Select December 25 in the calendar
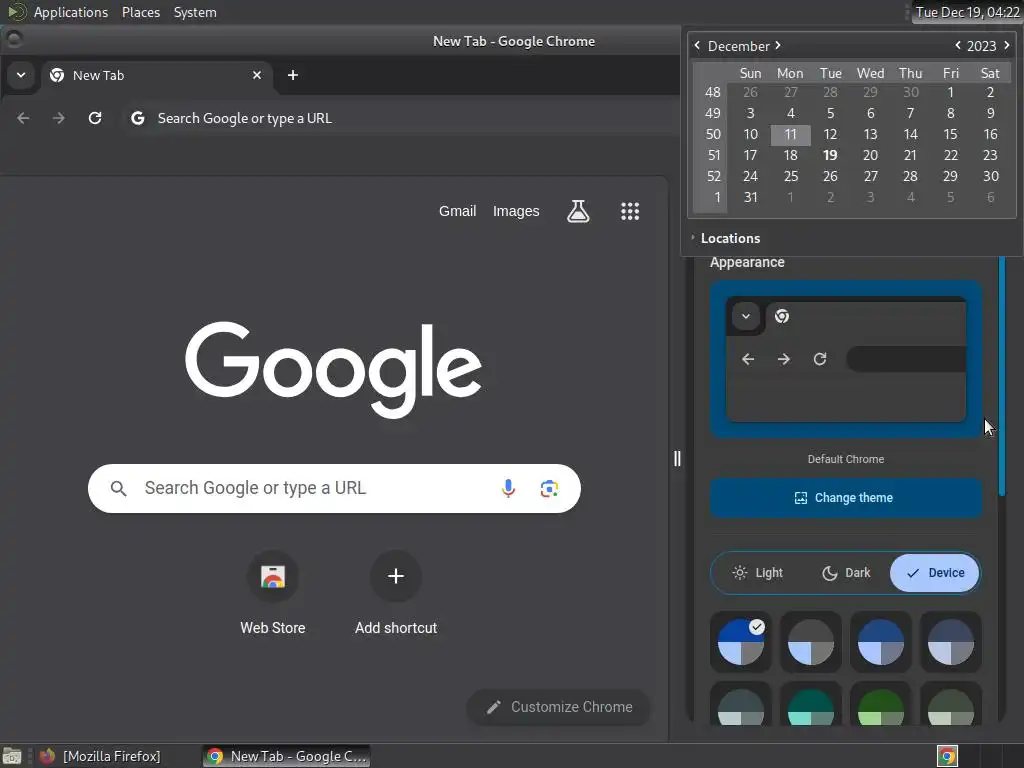1024x768 pixels. 790,176
